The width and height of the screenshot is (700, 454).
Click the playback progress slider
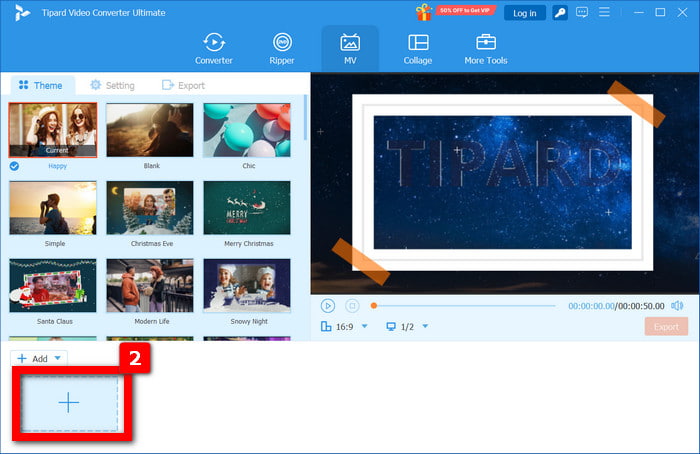point(464,306)
